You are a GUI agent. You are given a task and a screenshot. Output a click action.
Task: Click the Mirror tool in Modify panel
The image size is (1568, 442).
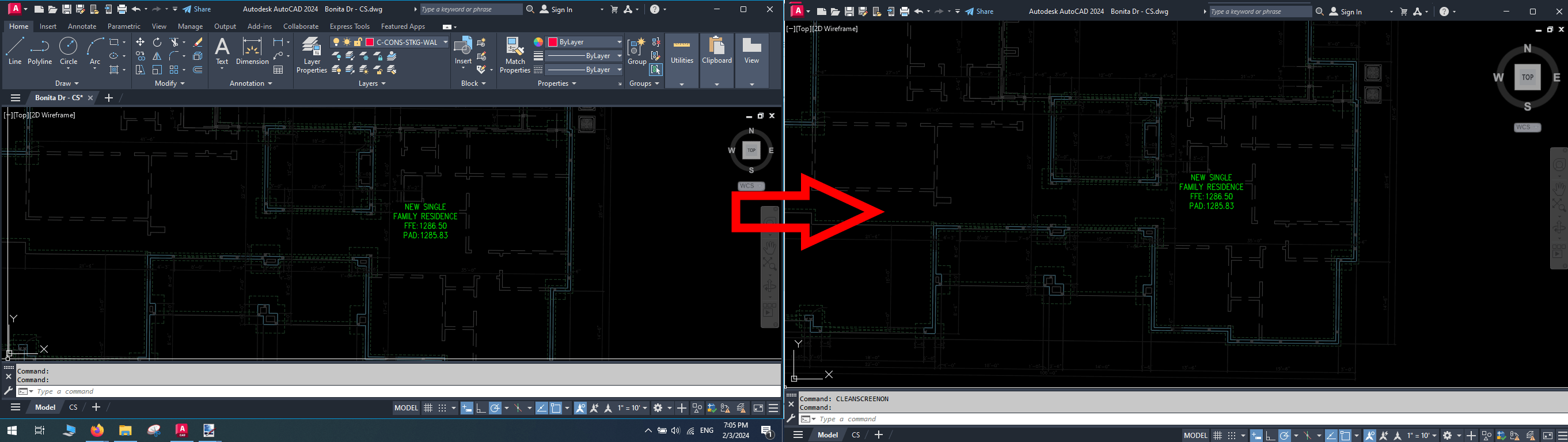157,56
